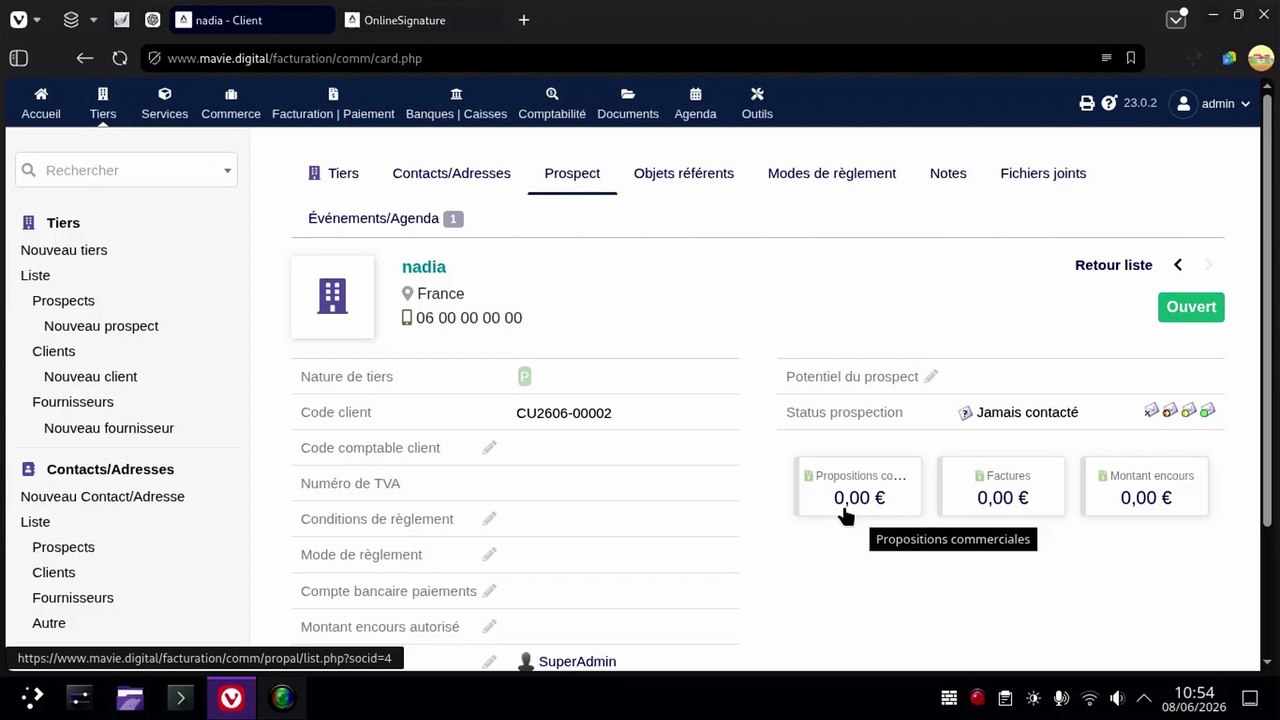Open the workspaces dropdown arrow
The image size is (1280, 720).
pos(93,20)
